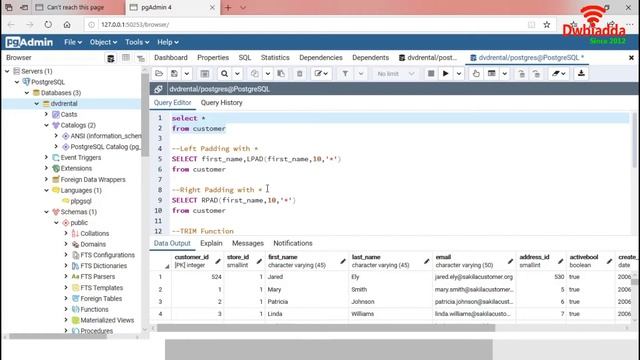Click the data output horizontal scrollbar

point(326,328)
